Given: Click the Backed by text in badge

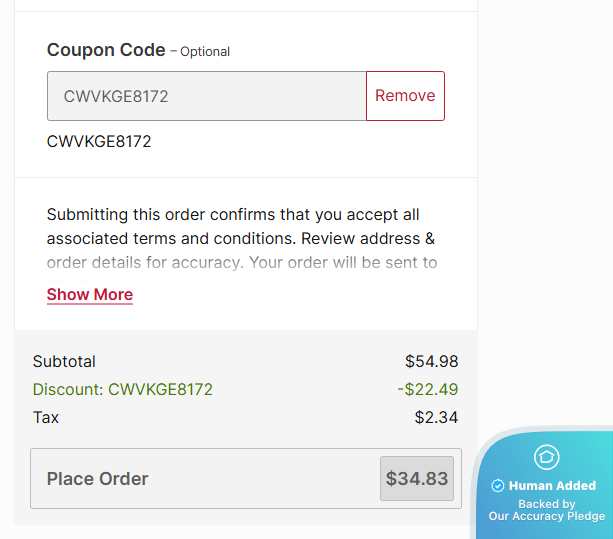Looking at the screenshot, I should coord(547,504).
